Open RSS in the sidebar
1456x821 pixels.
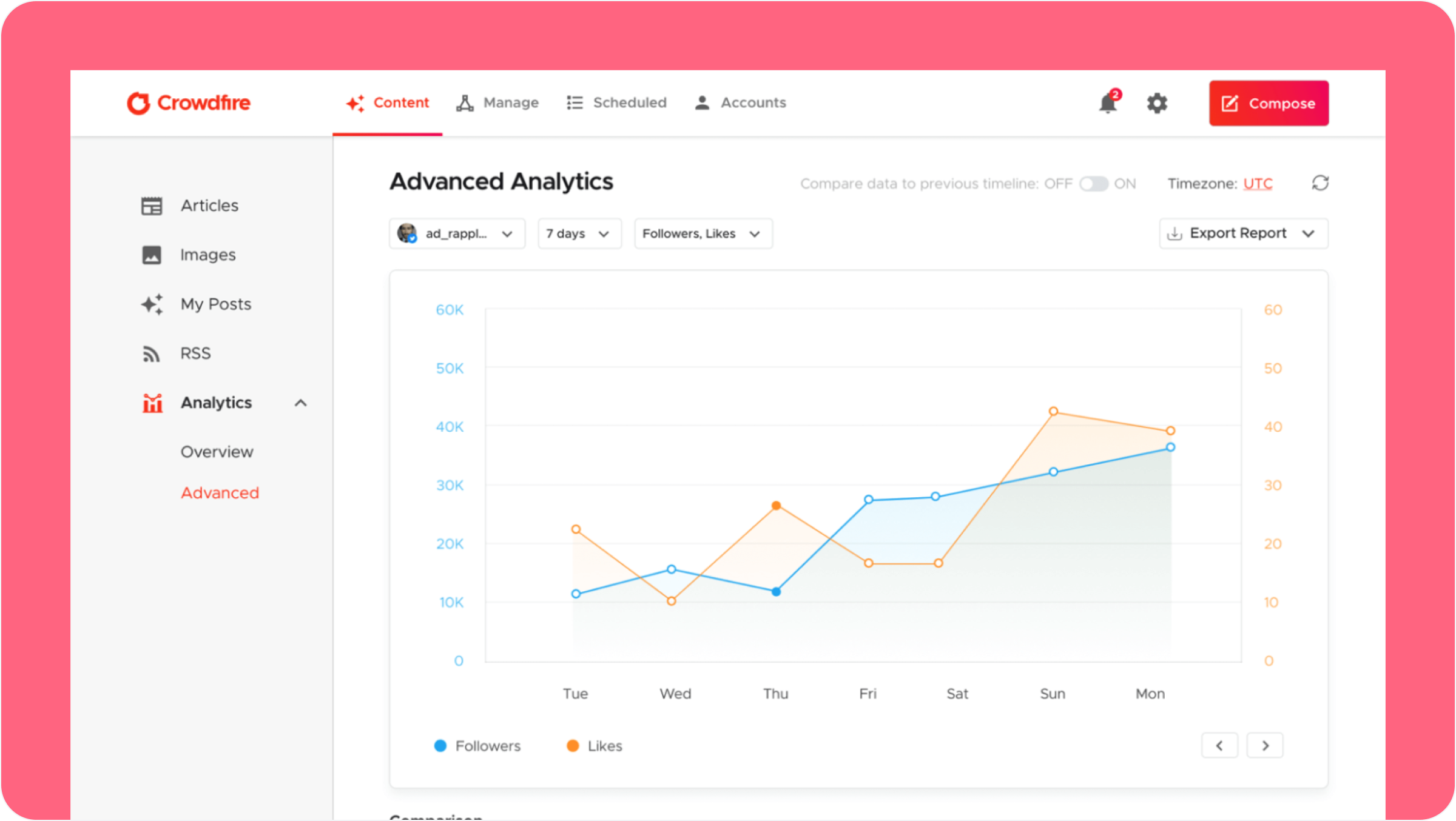(x=195, y=353)
